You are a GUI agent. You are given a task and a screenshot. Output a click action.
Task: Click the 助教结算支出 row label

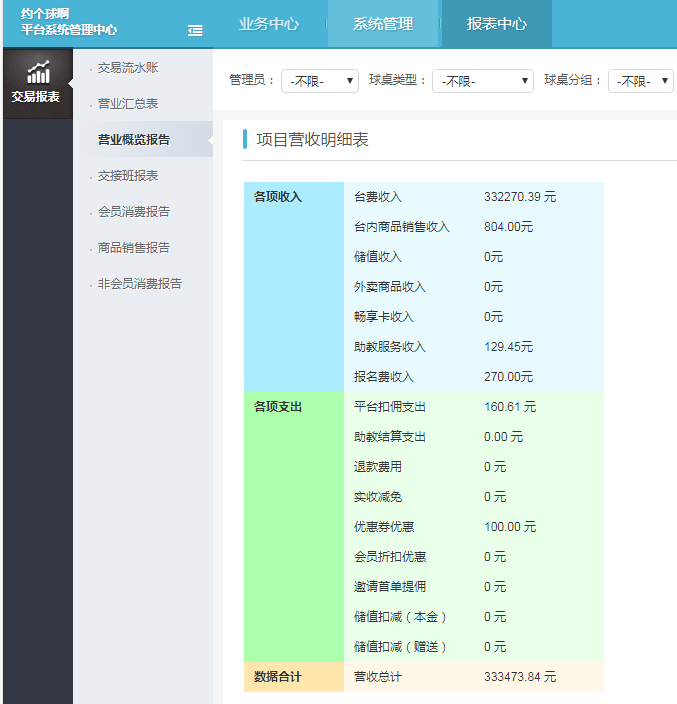(390, 437)
